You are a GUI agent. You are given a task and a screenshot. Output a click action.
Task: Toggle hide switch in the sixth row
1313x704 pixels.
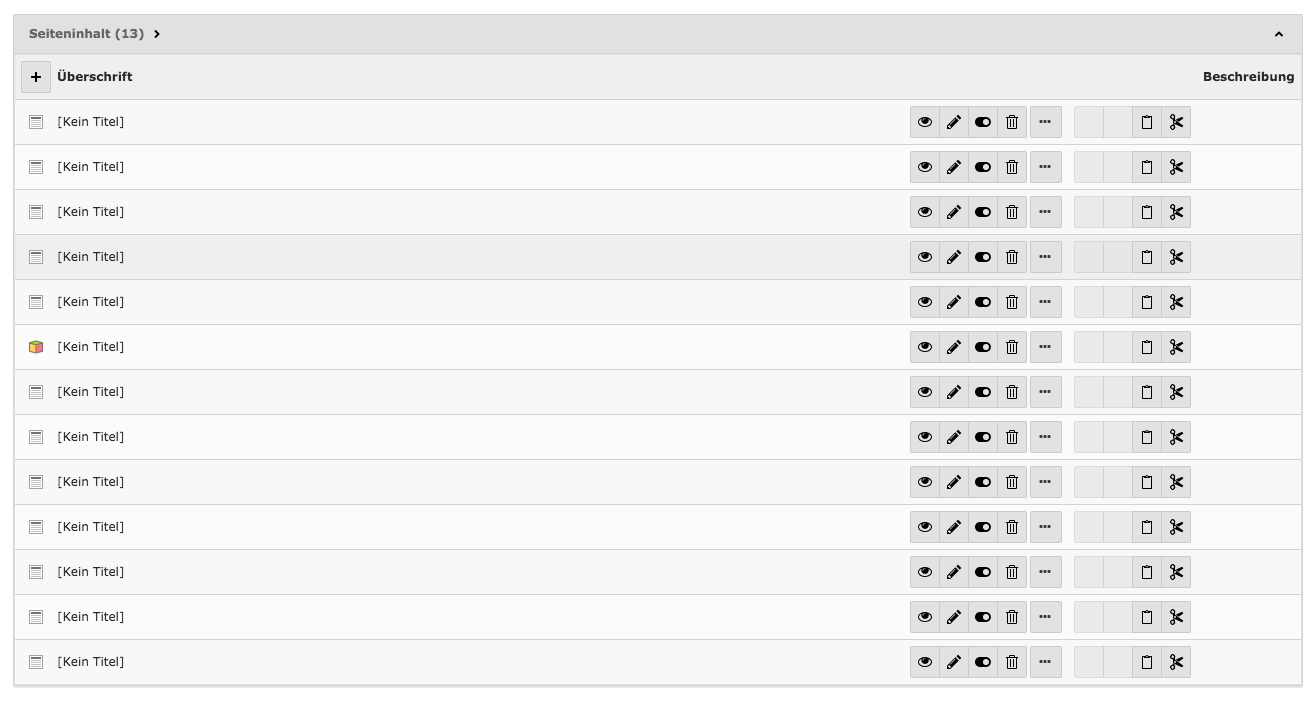tap(983, 347)
